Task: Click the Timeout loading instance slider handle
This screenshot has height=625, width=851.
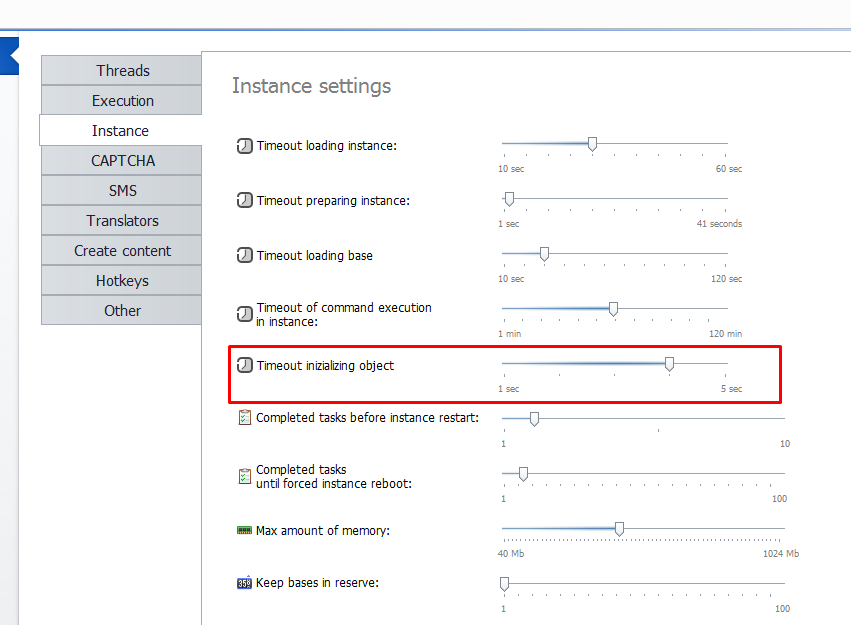Action: pyautogui.click(x=592, y=145)
